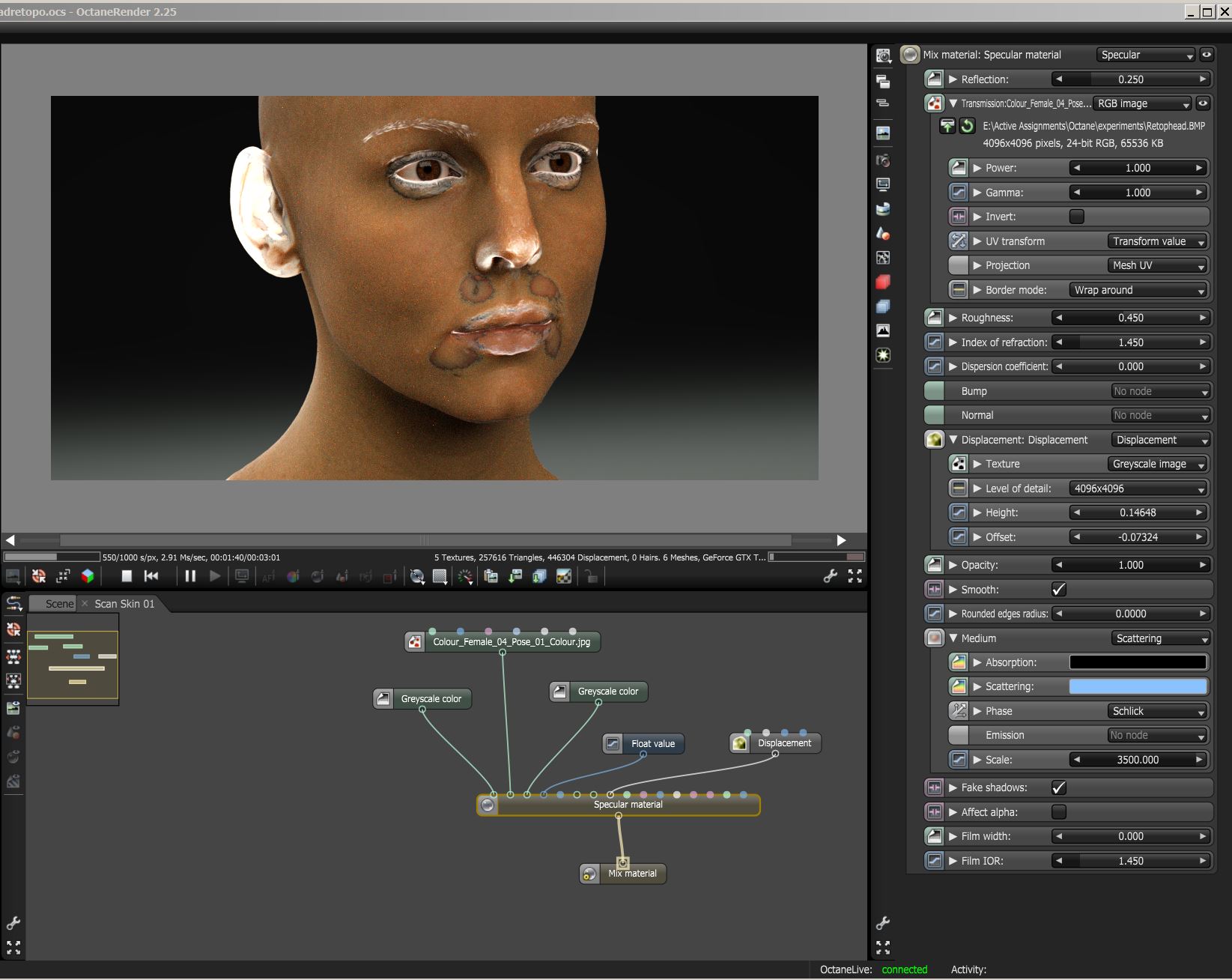Open the Border mode Wrap around dropdown
1232x980 pixels.
(x=1138, y=290)
